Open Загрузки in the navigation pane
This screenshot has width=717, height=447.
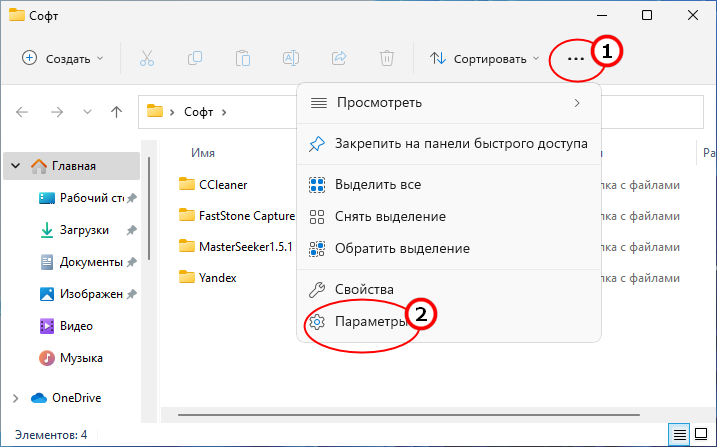click(84, 230)
